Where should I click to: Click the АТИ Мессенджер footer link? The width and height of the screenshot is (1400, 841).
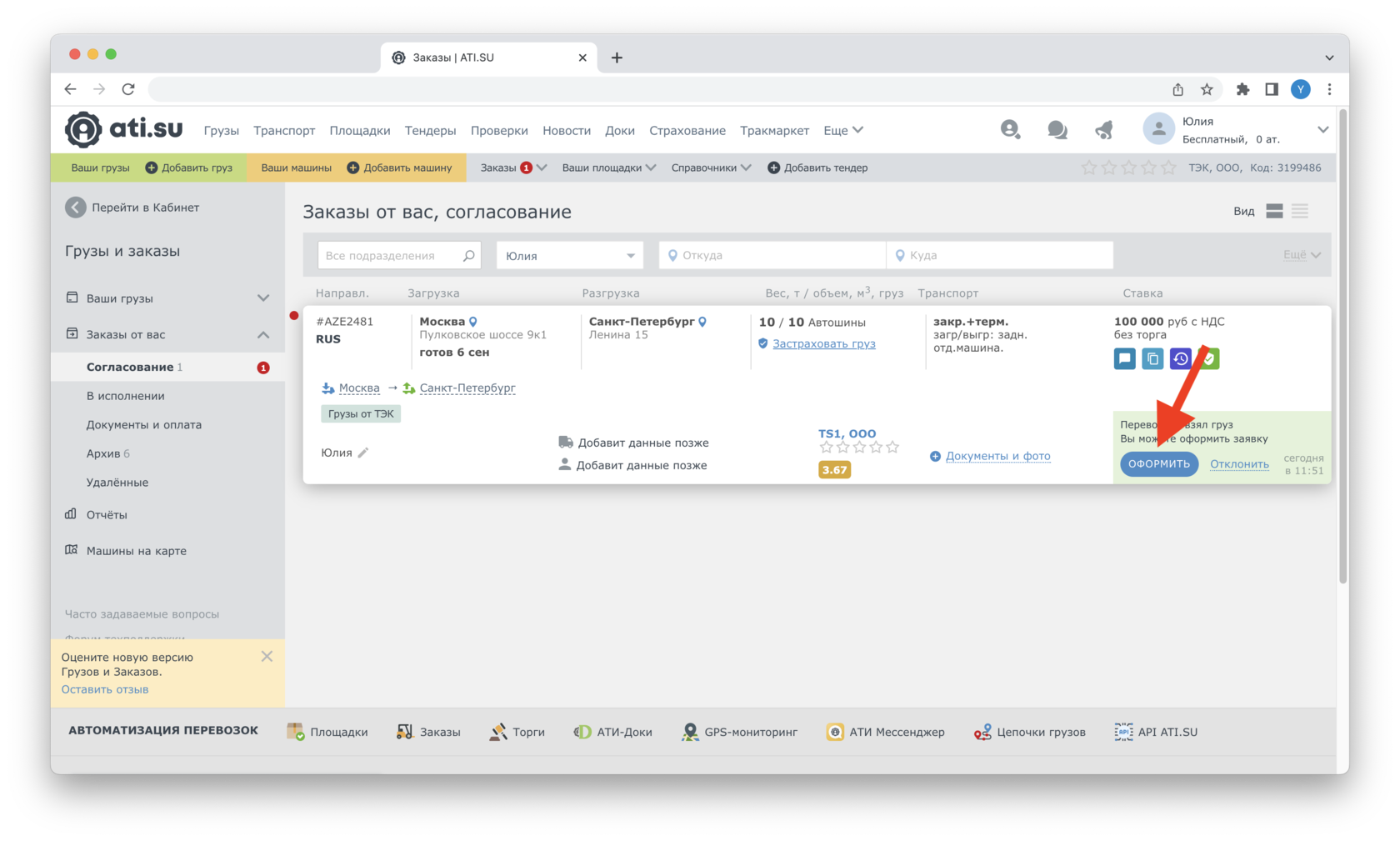(886, 732)
